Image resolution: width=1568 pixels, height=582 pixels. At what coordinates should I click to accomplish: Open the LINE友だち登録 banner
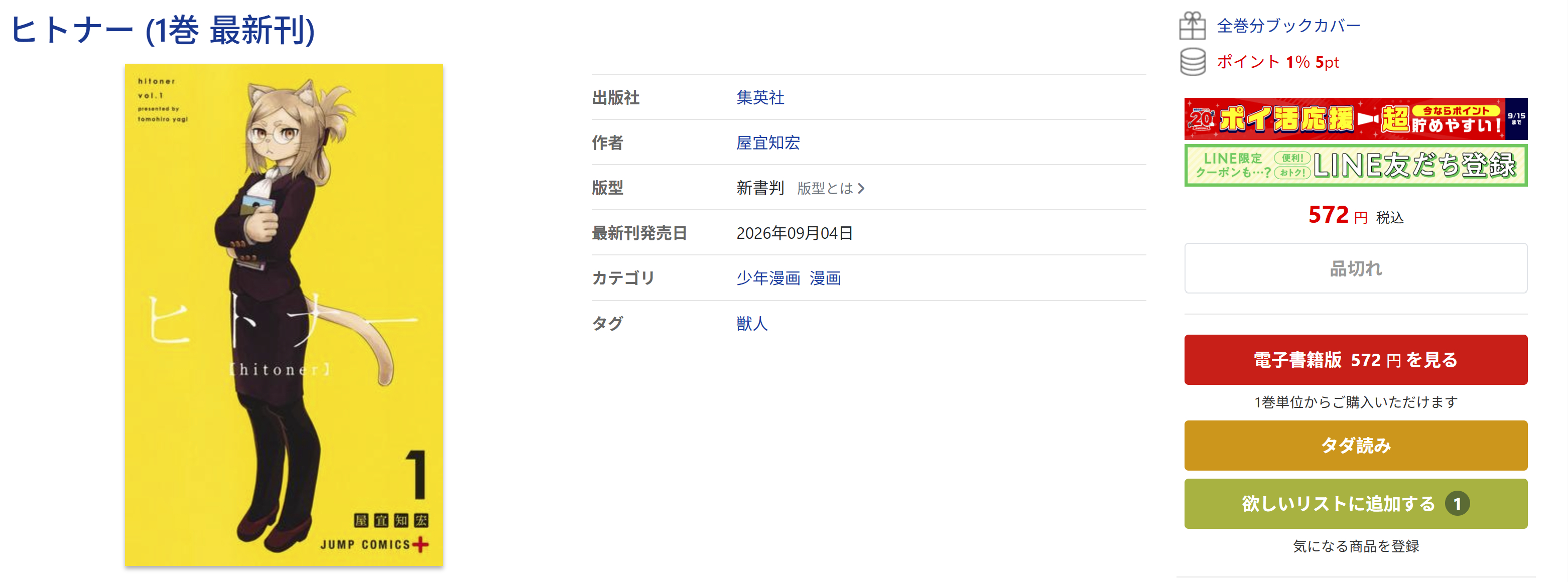tap(1355, 166)
